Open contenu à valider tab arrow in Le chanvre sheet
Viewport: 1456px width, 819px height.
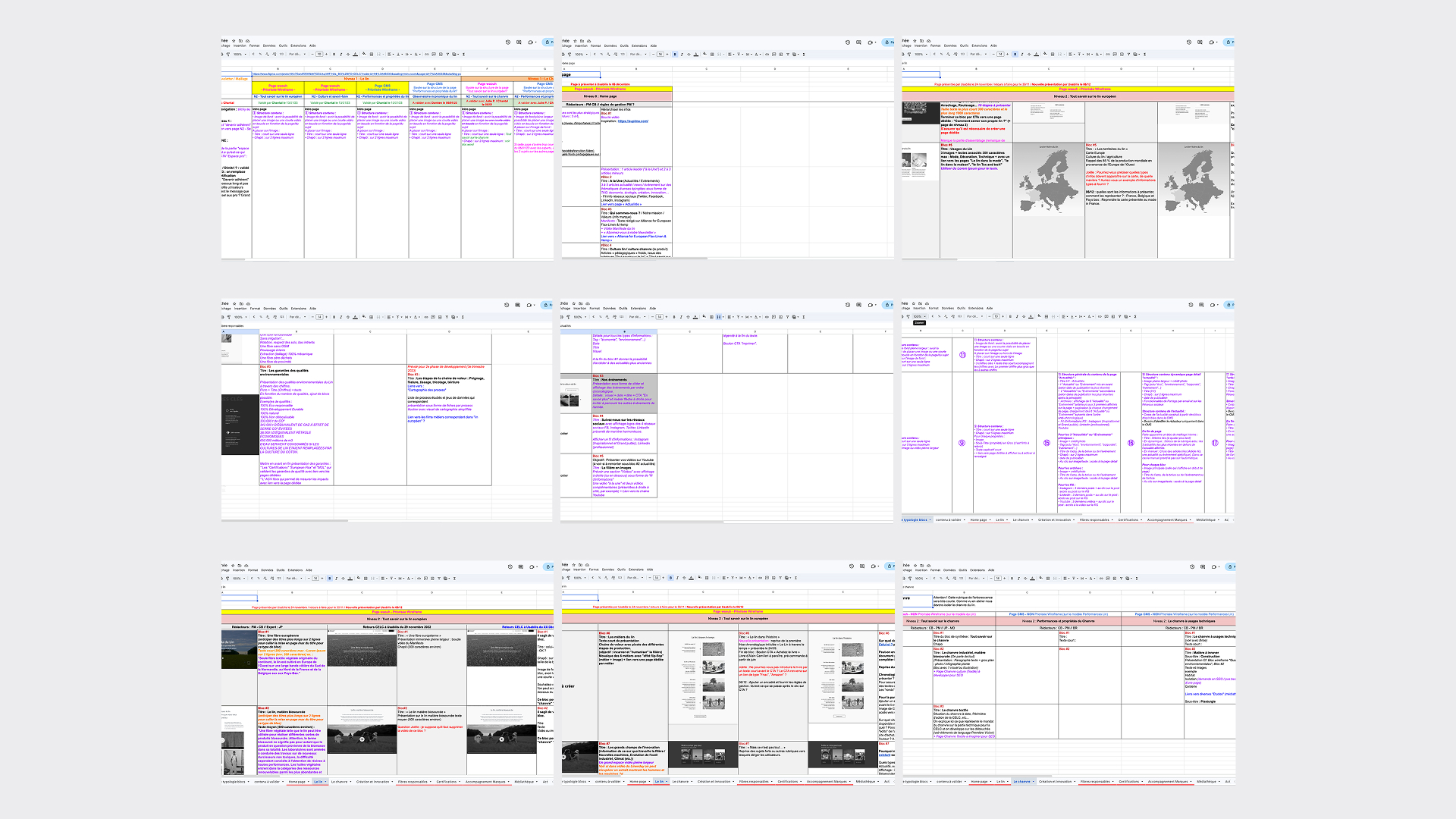pyautogui.click(x=965, y=782)
